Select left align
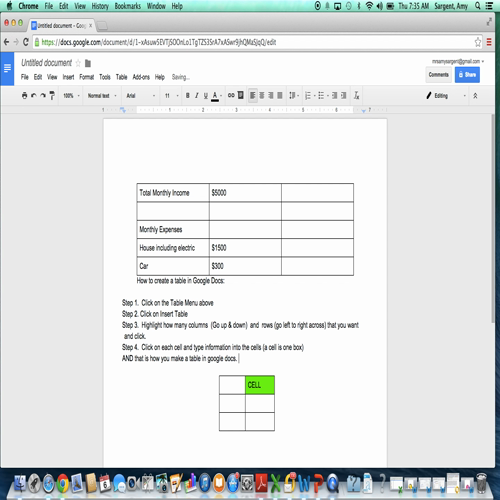Screen dimensions: 500x500 (x=253, y=96)
